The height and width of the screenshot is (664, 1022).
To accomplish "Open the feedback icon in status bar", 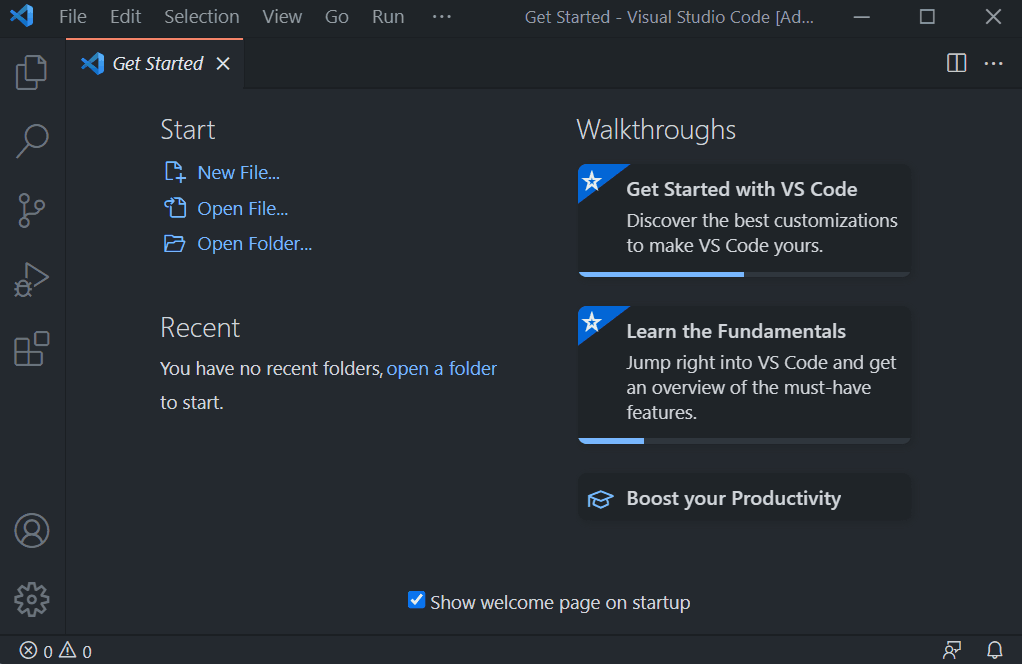I will pos(952,650).
